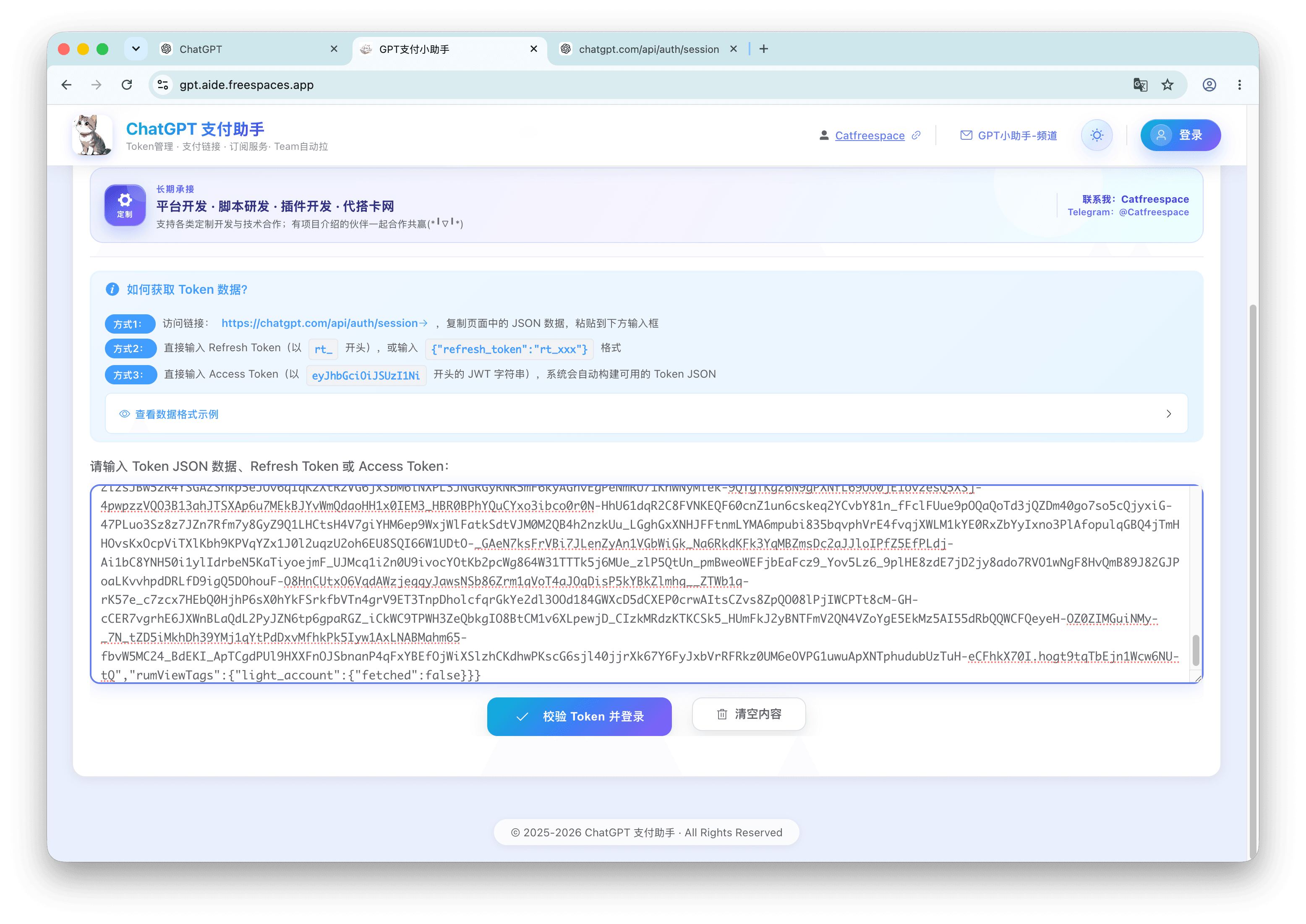Click the refresh_token JSON code sample
1306x924 pixels.
point(509,349)
